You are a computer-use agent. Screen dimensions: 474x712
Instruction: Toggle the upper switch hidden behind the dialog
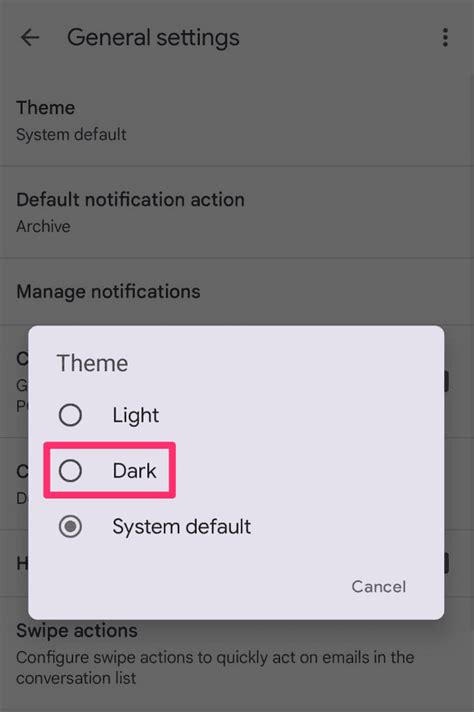point(447,381)
